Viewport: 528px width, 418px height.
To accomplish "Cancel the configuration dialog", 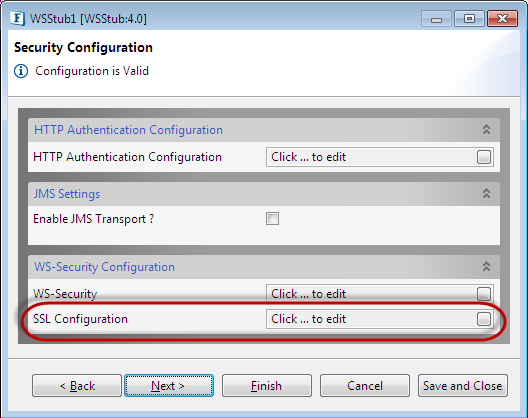I will 365,386.
